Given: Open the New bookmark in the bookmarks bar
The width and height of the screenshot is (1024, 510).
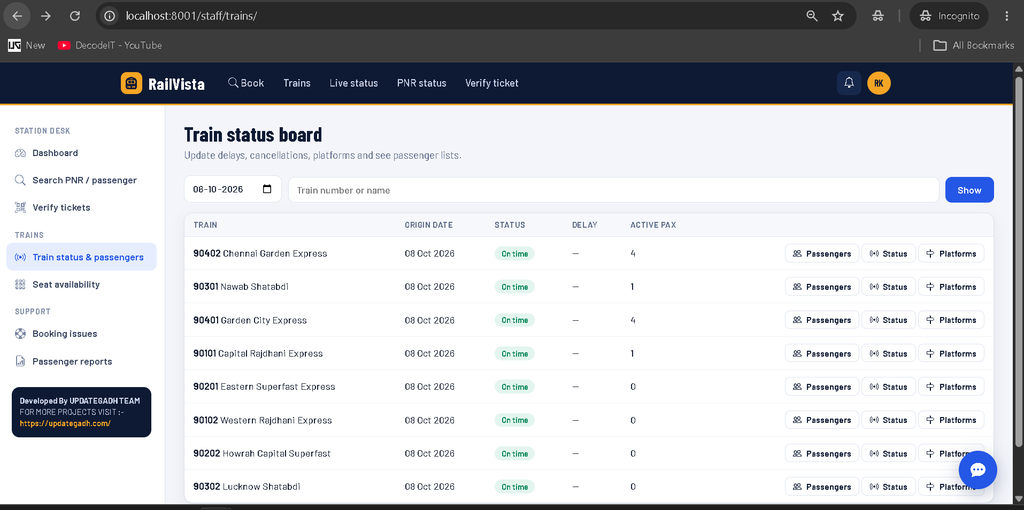Looking at the screenshot, I should tap(27, 45).
